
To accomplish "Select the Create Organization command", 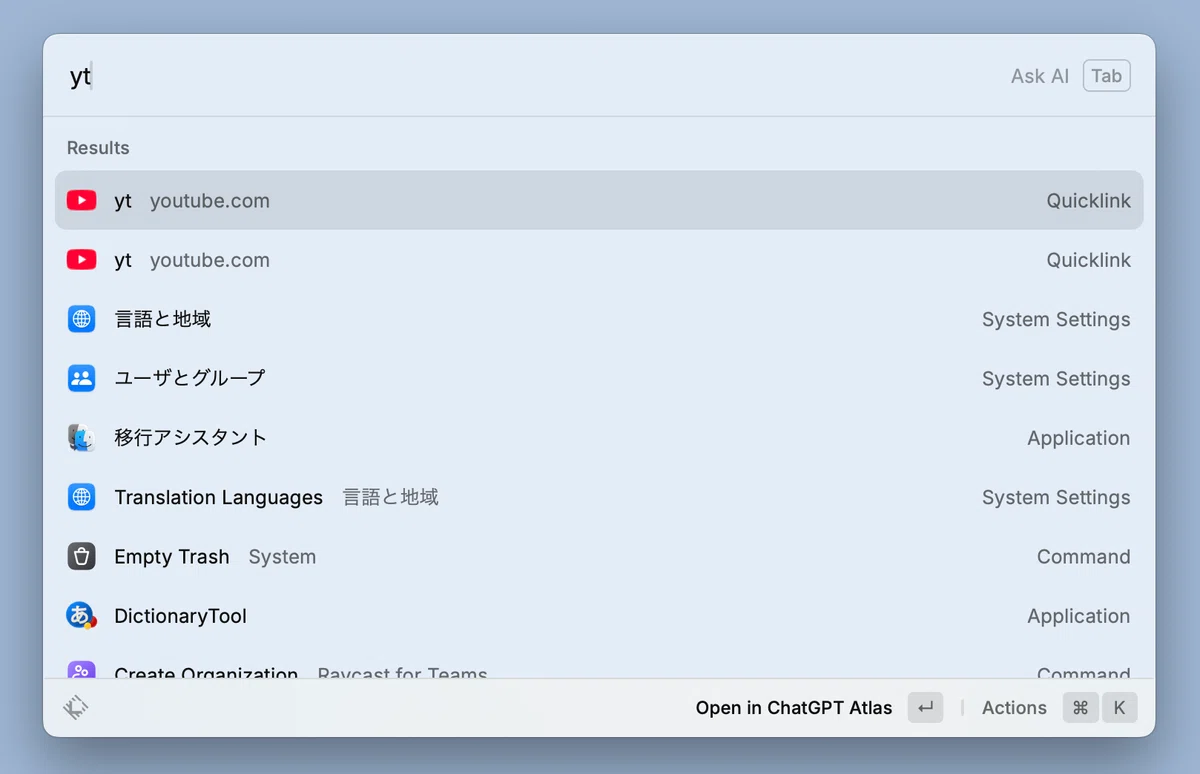I will click(x=599, y=664).
